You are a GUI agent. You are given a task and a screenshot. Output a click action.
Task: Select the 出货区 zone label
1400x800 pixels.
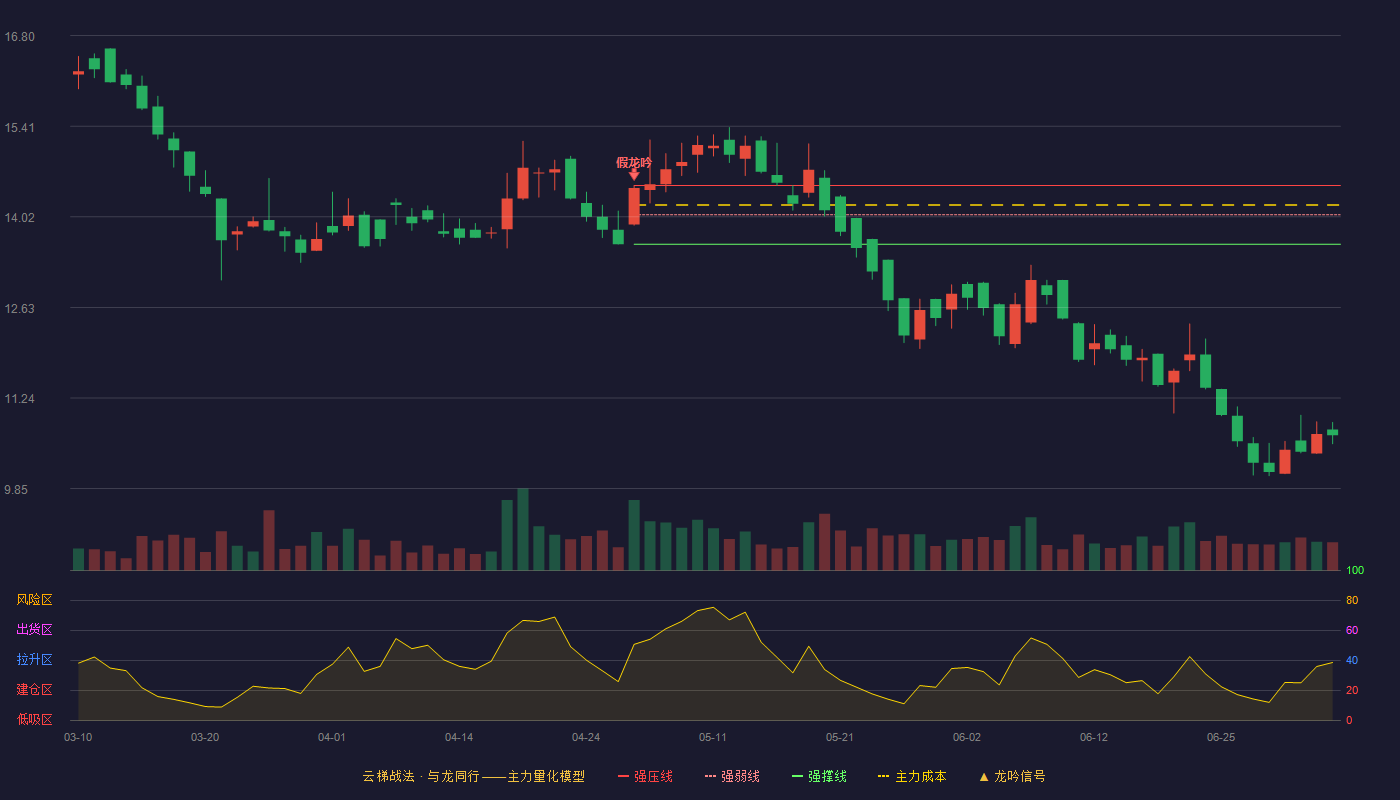tap(34, 630)
